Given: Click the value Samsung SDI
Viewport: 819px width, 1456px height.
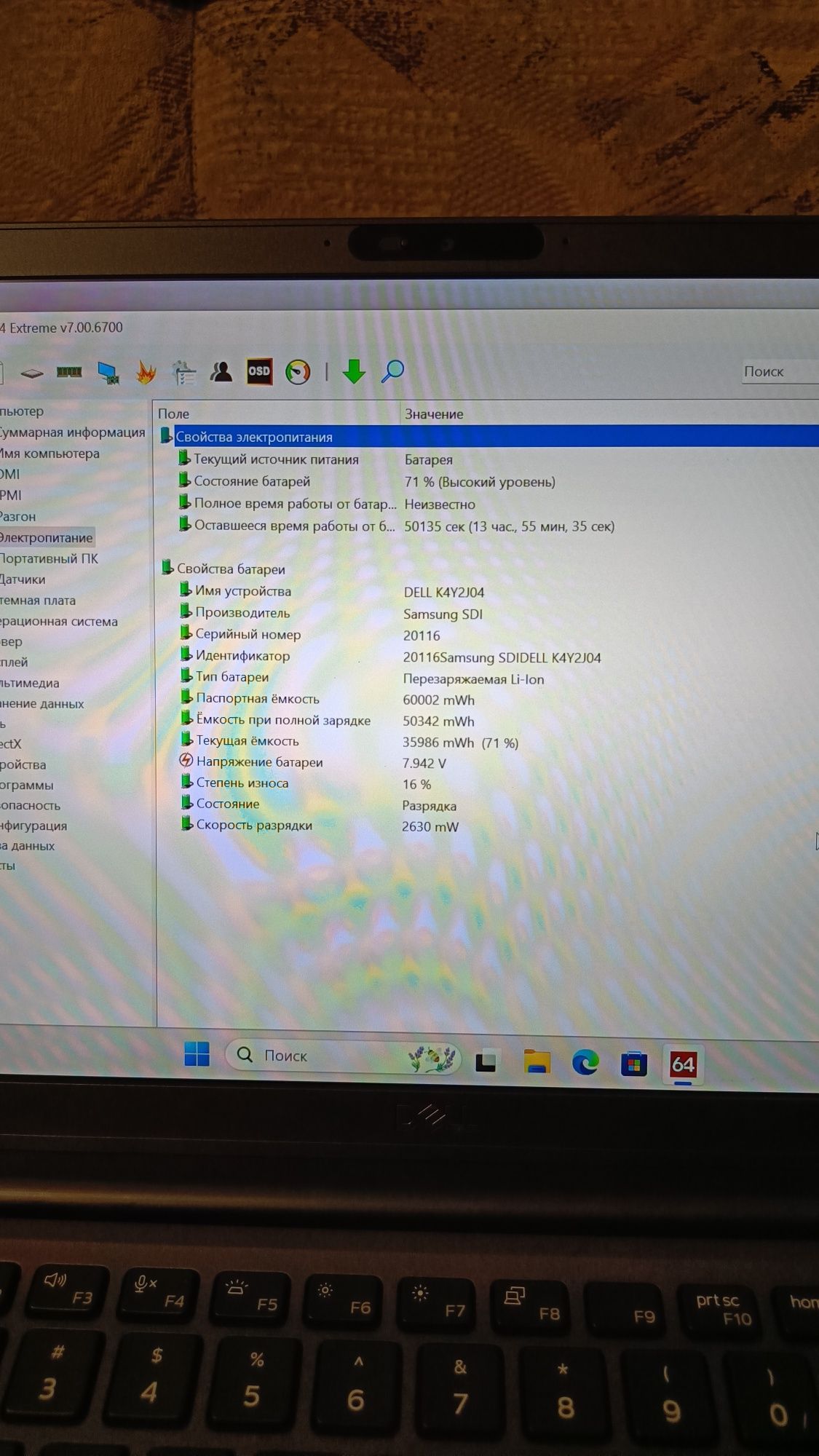Looking at the screenshot, I should [x=443, y=614].
